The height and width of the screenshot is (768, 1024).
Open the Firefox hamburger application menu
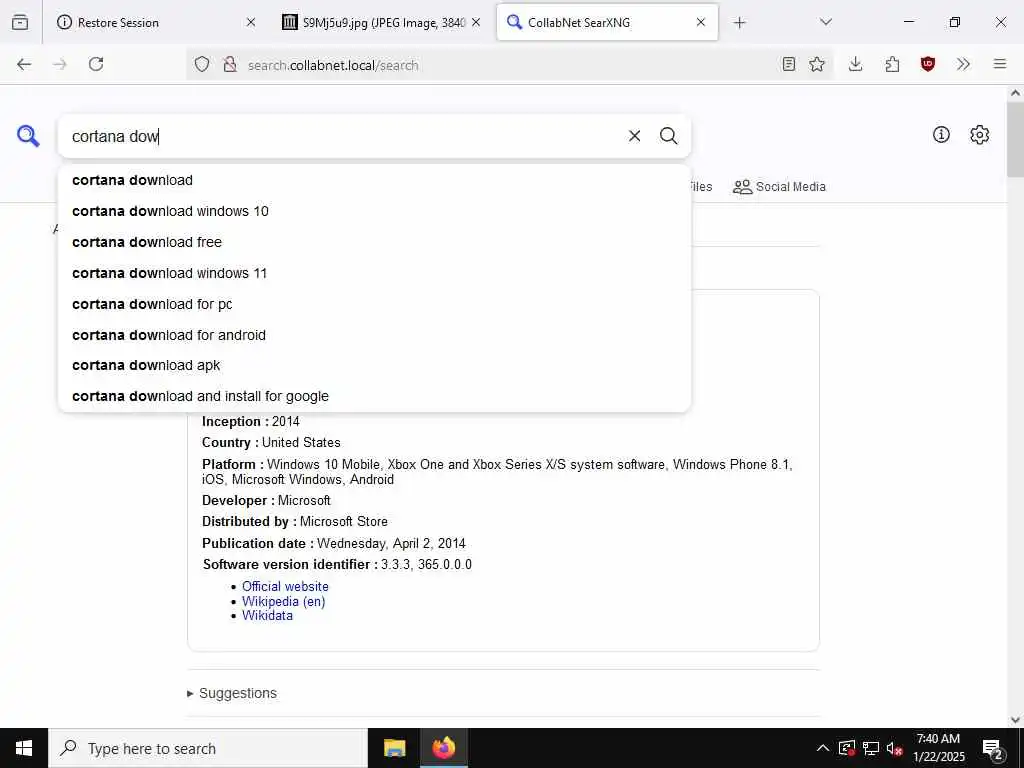tap(1000, 64)
